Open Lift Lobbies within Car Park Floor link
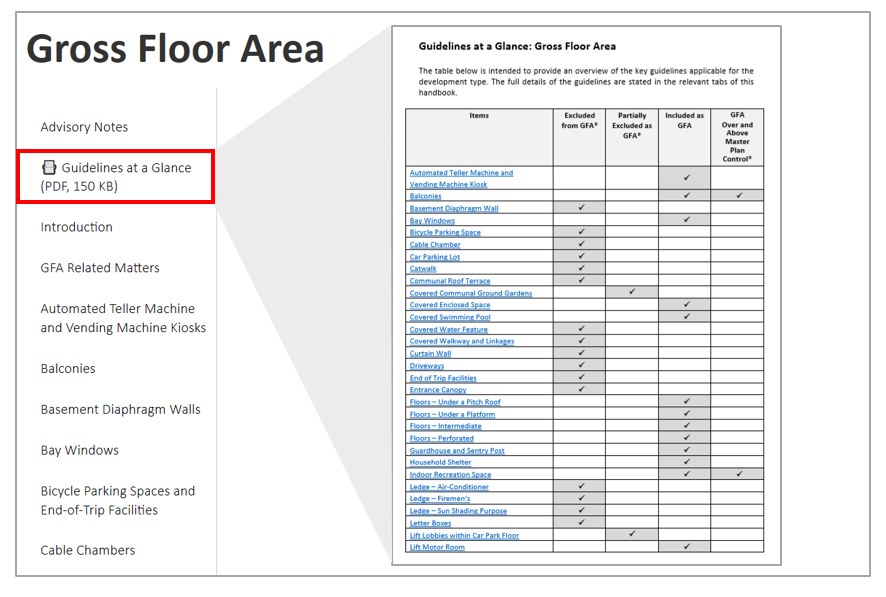Screen dimensions: 886x597 (x=464, y=535)
